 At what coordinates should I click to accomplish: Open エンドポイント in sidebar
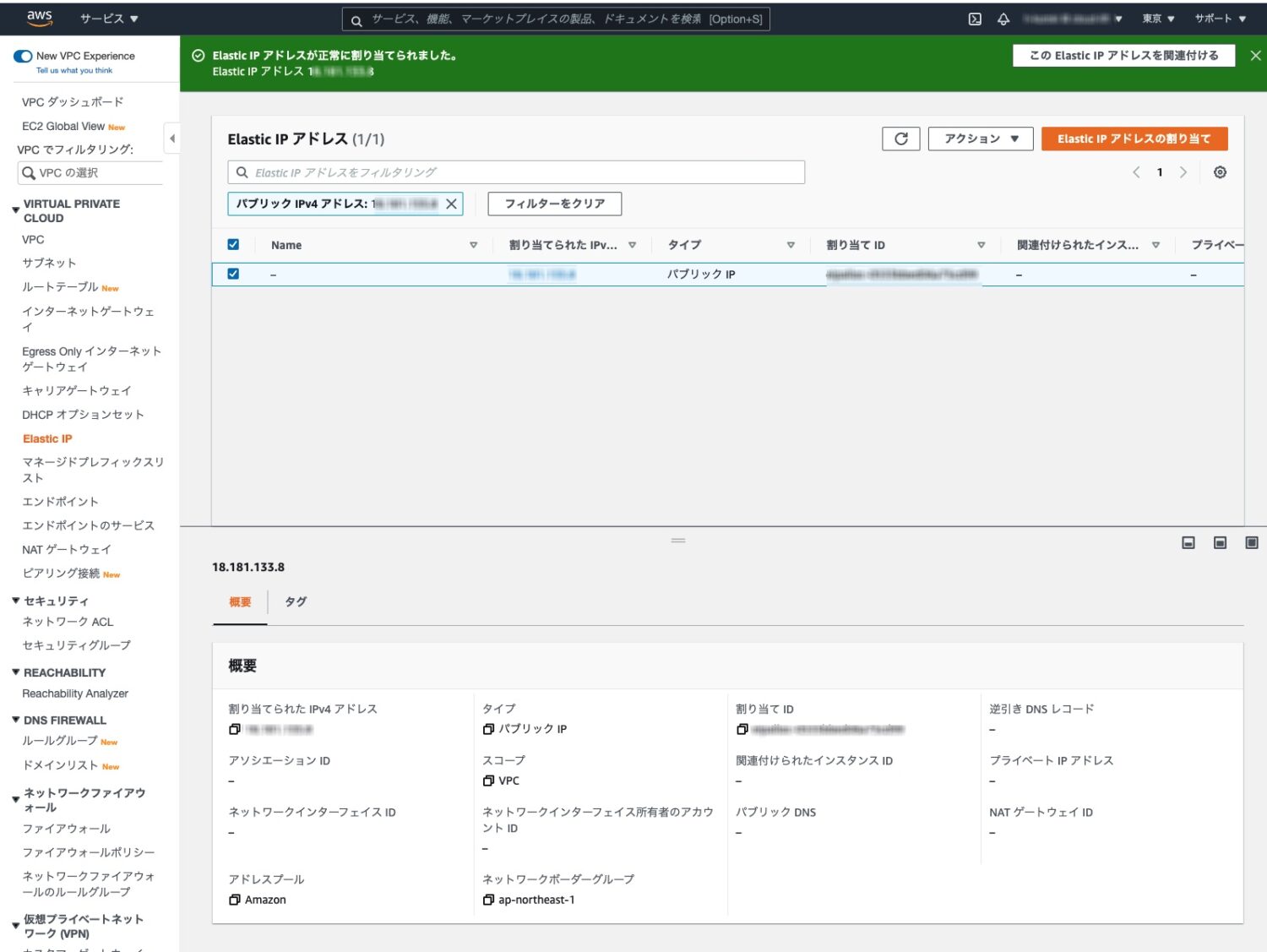pos(60,502)
